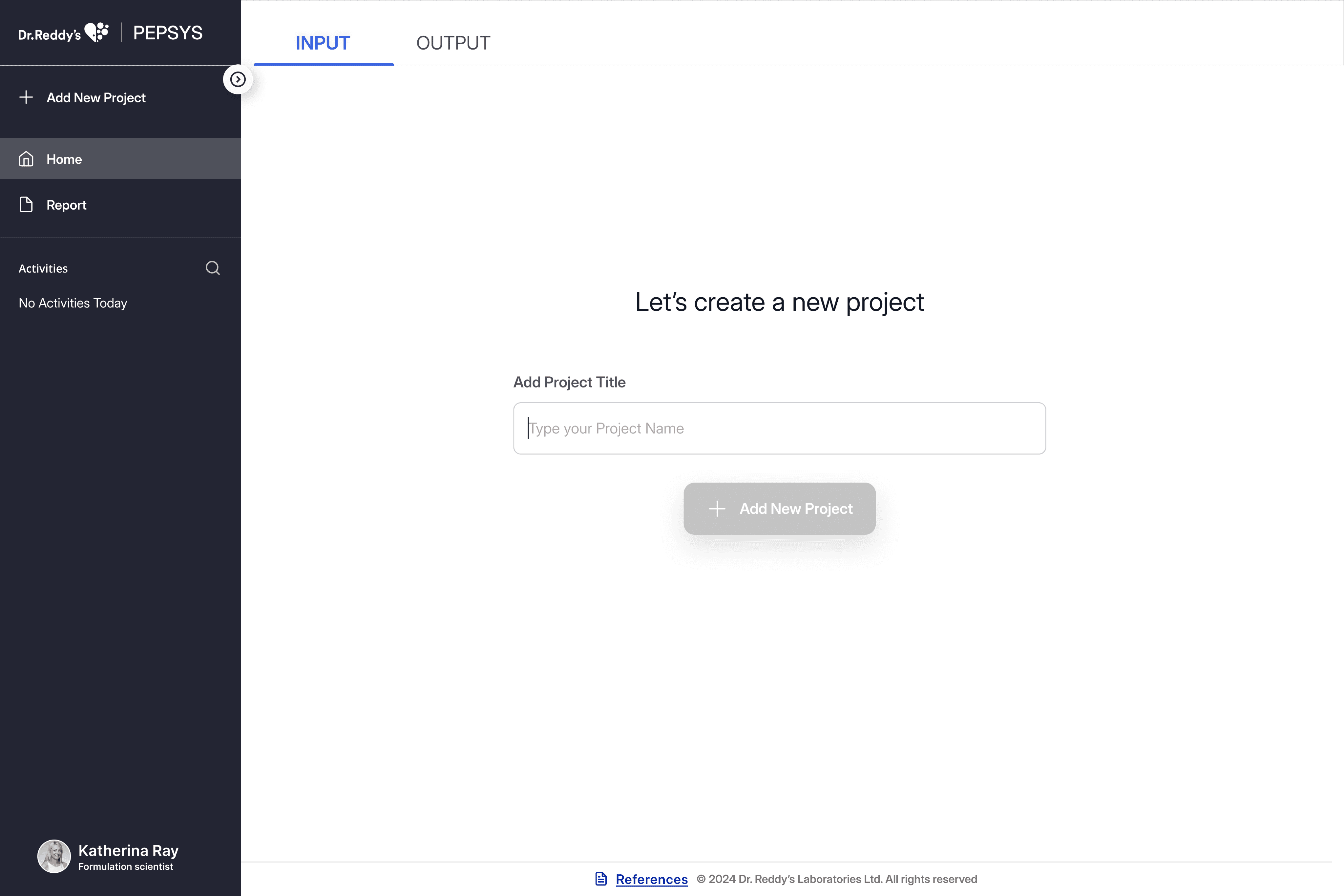
Task: Click the Report document icon
Action: [x=26, y=205]
